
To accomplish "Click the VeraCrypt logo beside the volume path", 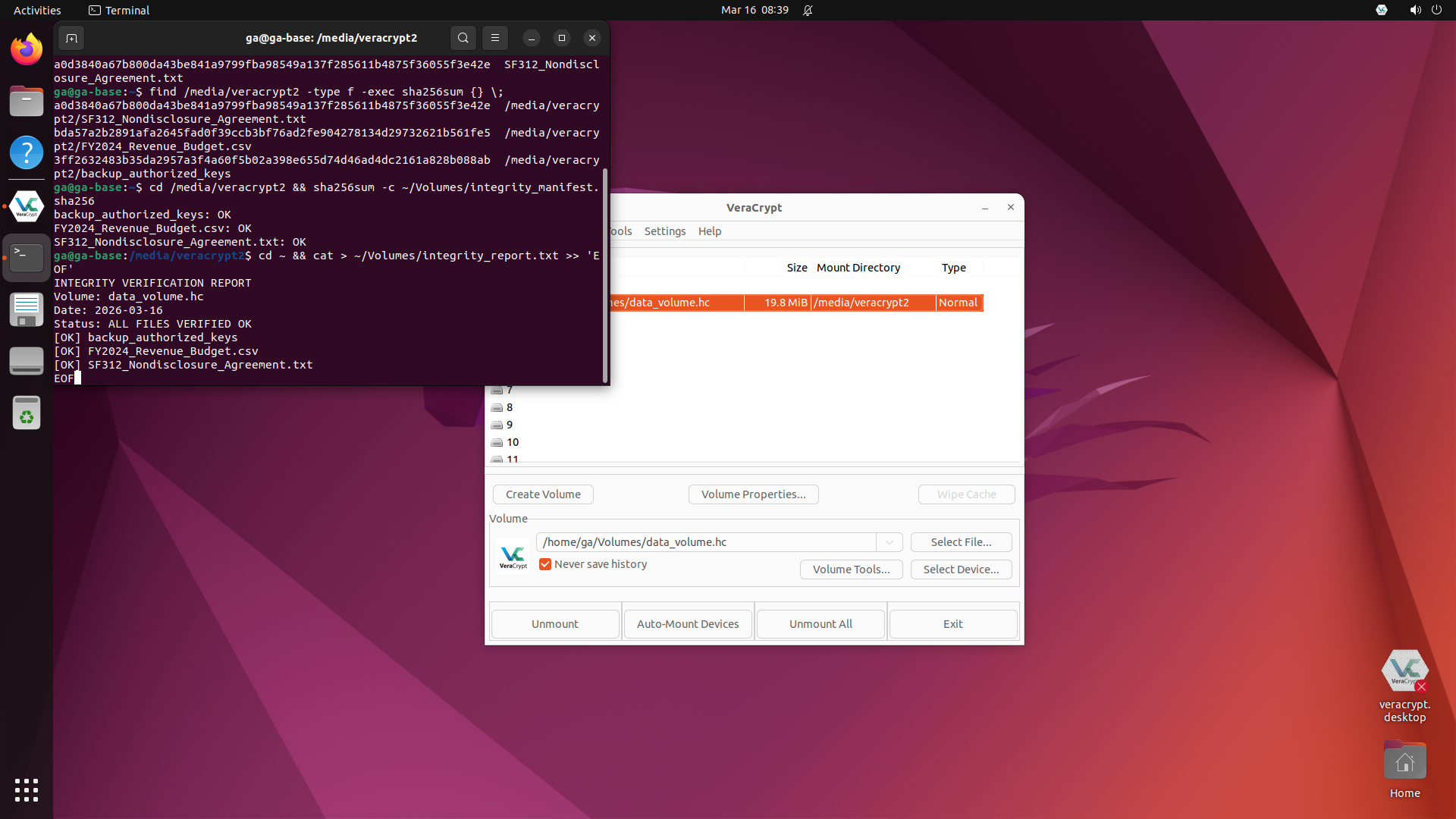I will point(513,555).
